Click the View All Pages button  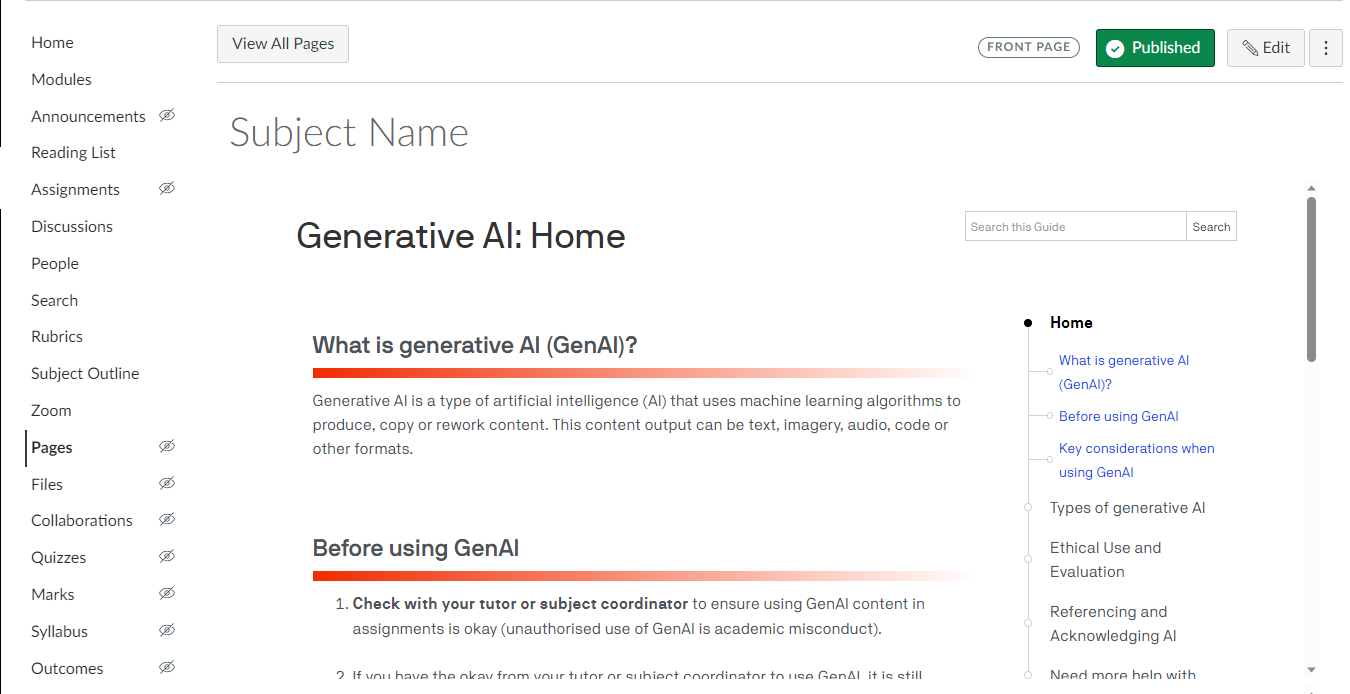(x=283, y=44)
